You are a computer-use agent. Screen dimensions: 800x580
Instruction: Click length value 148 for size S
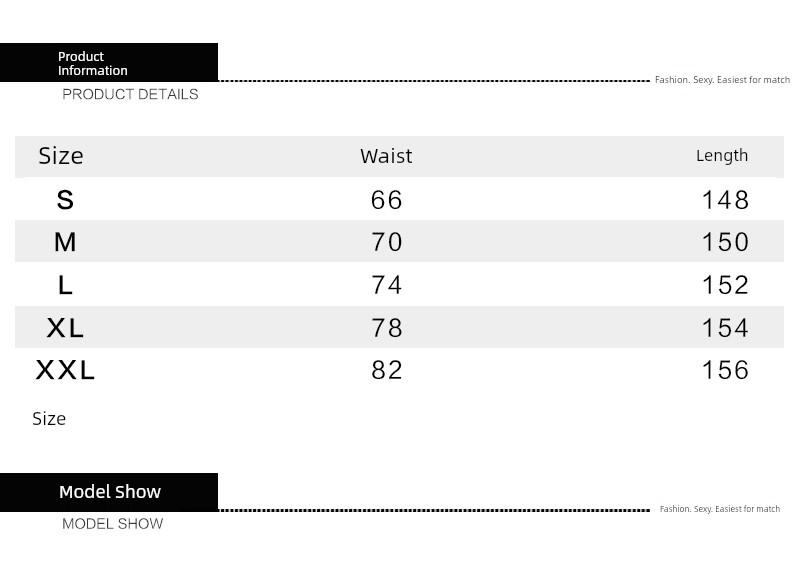[726, 199]
